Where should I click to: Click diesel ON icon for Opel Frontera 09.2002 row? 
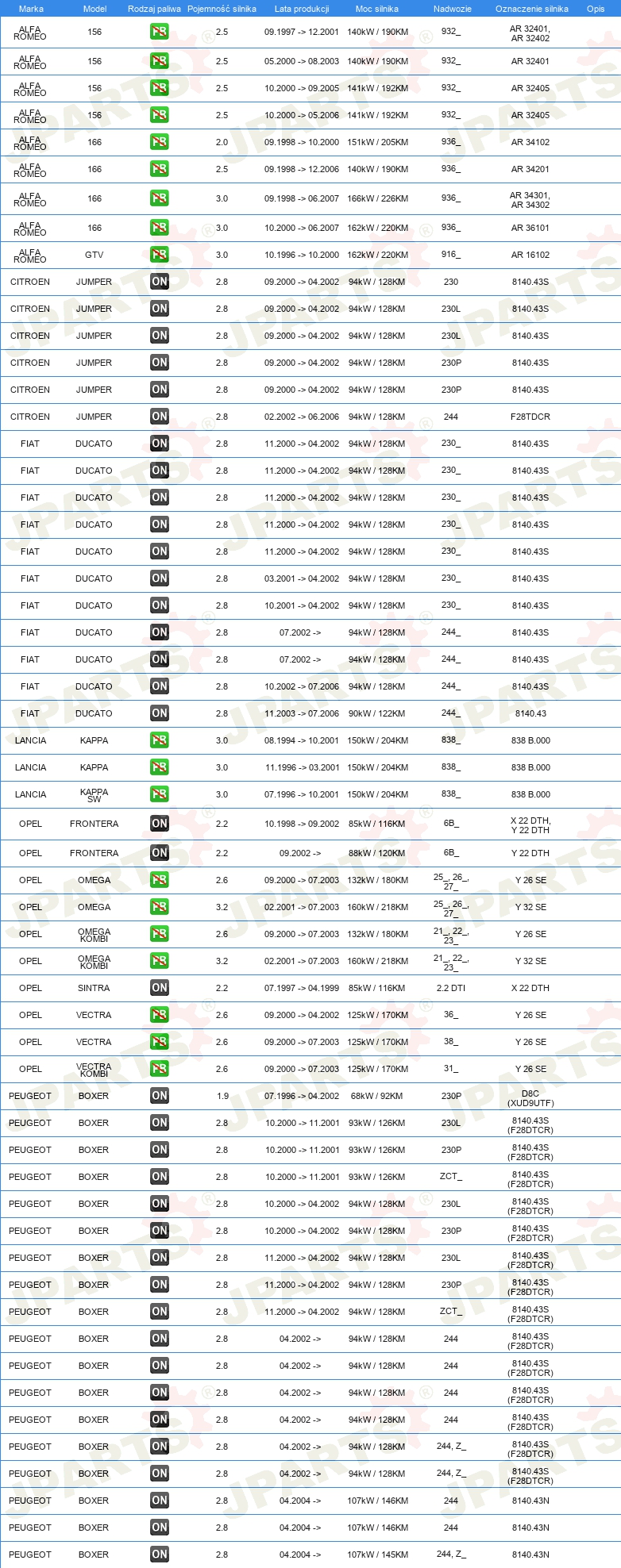click(x=160, y=853)
